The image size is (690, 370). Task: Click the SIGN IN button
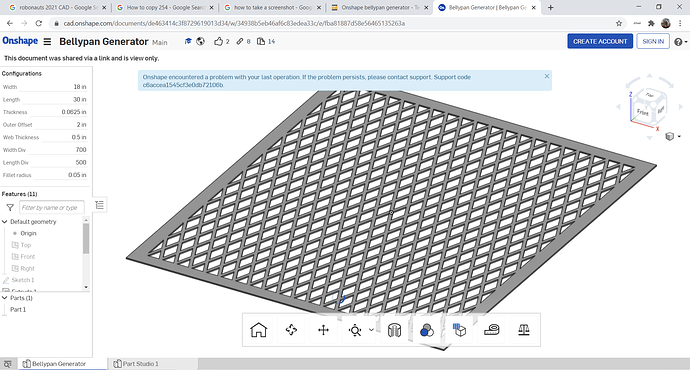point(653,41)
